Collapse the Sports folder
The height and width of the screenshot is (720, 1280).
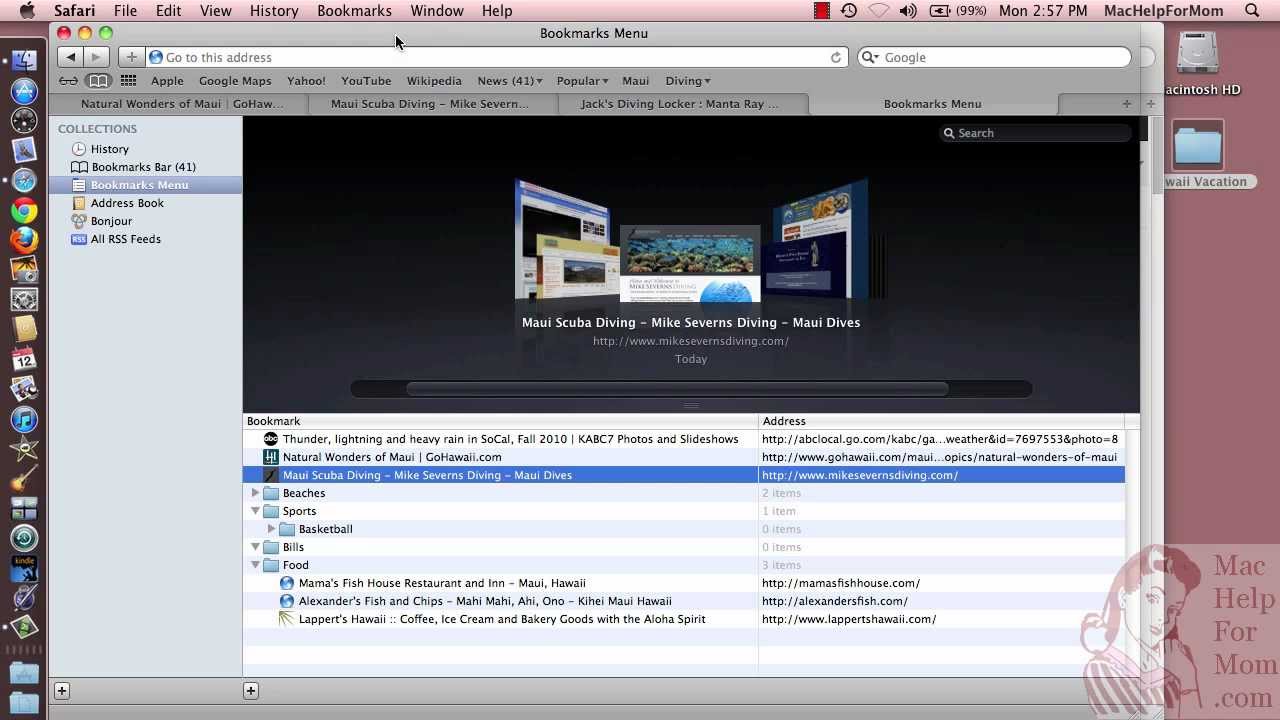(255, 511)
